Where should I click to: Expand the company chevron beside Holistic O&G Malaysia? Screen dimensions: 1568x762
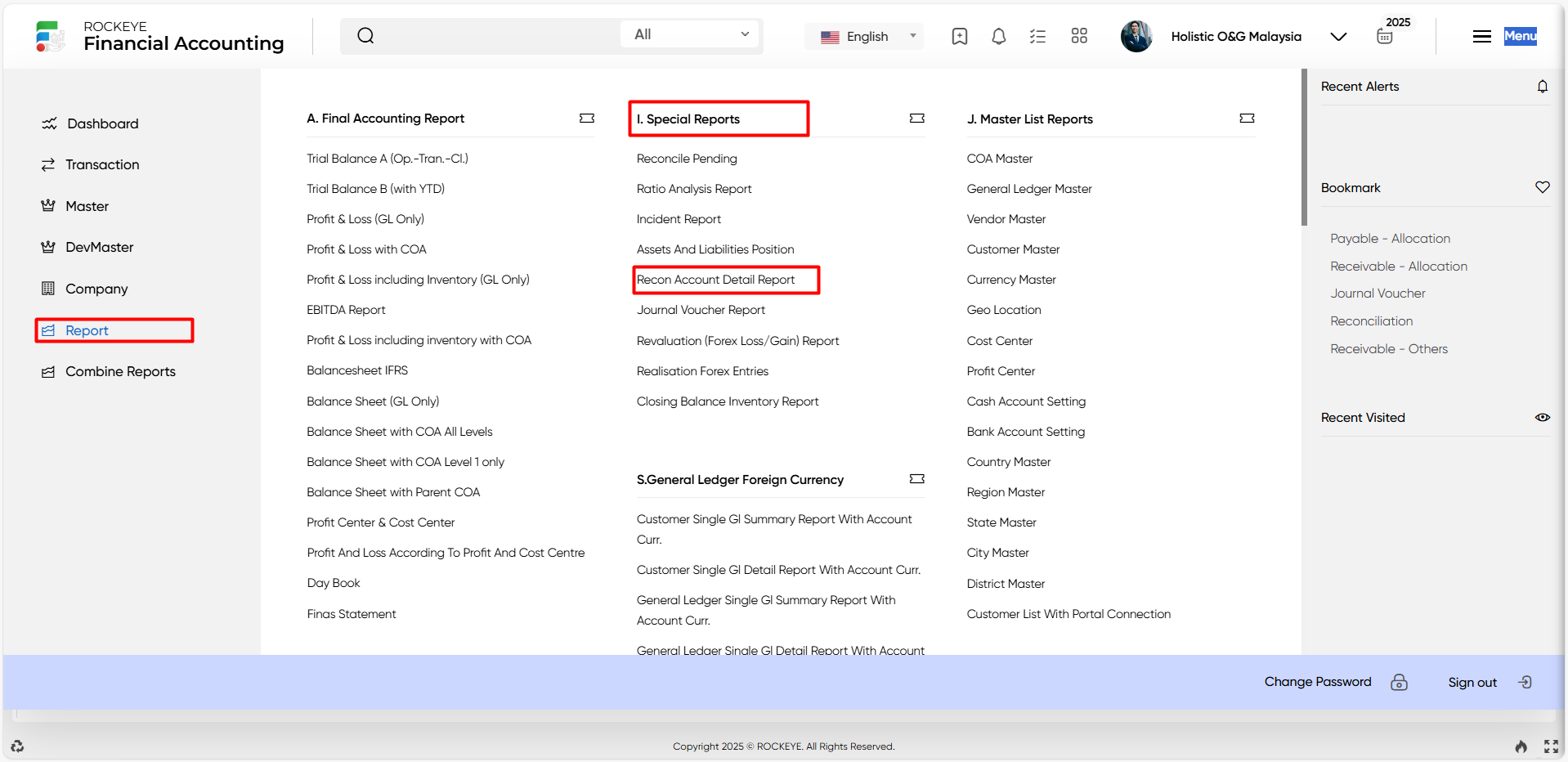click(1338, 37)
